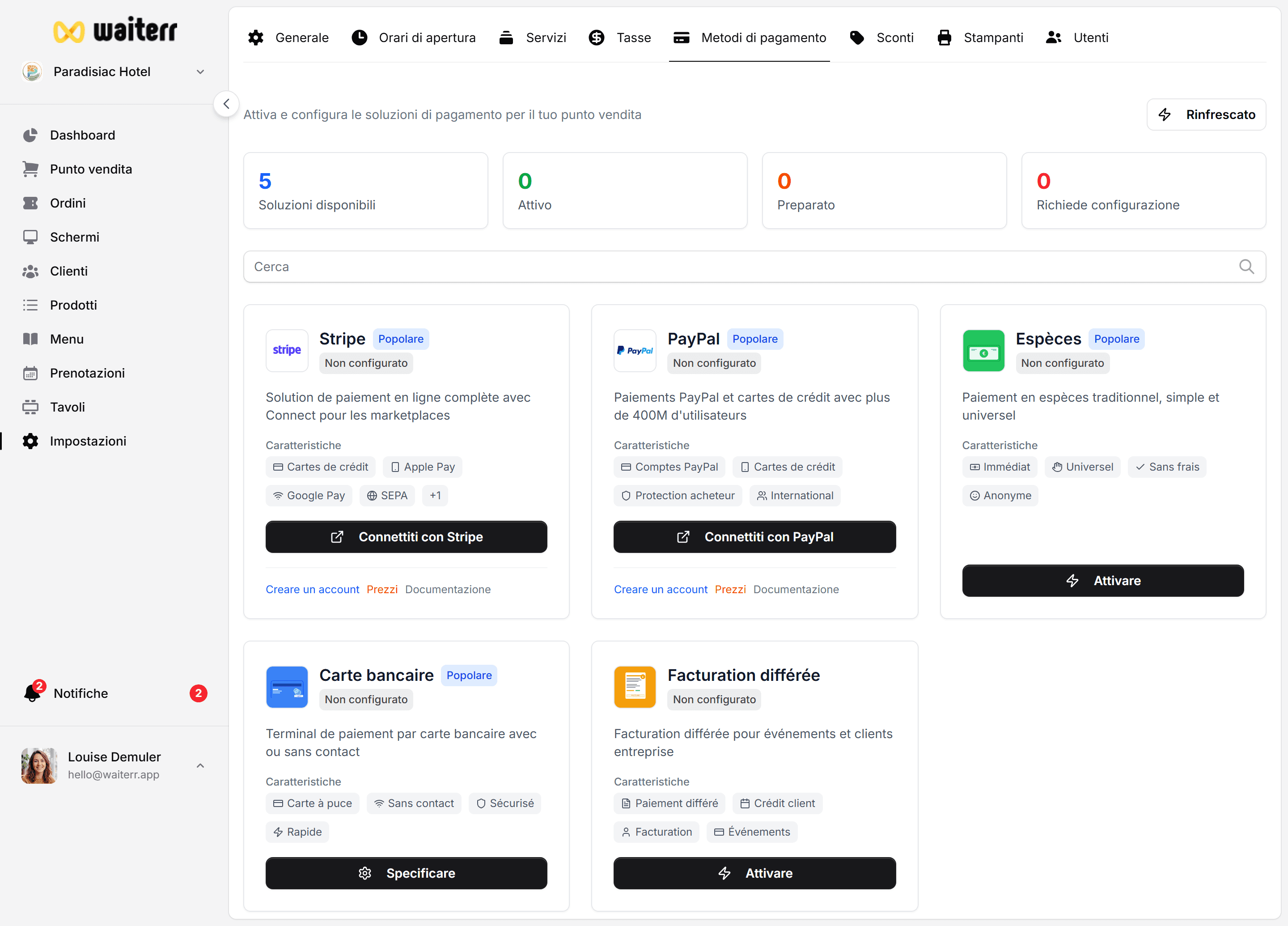This screenshot has width=1288, height=926.
Task: Open the Utenti tab
Action: 1077,38
